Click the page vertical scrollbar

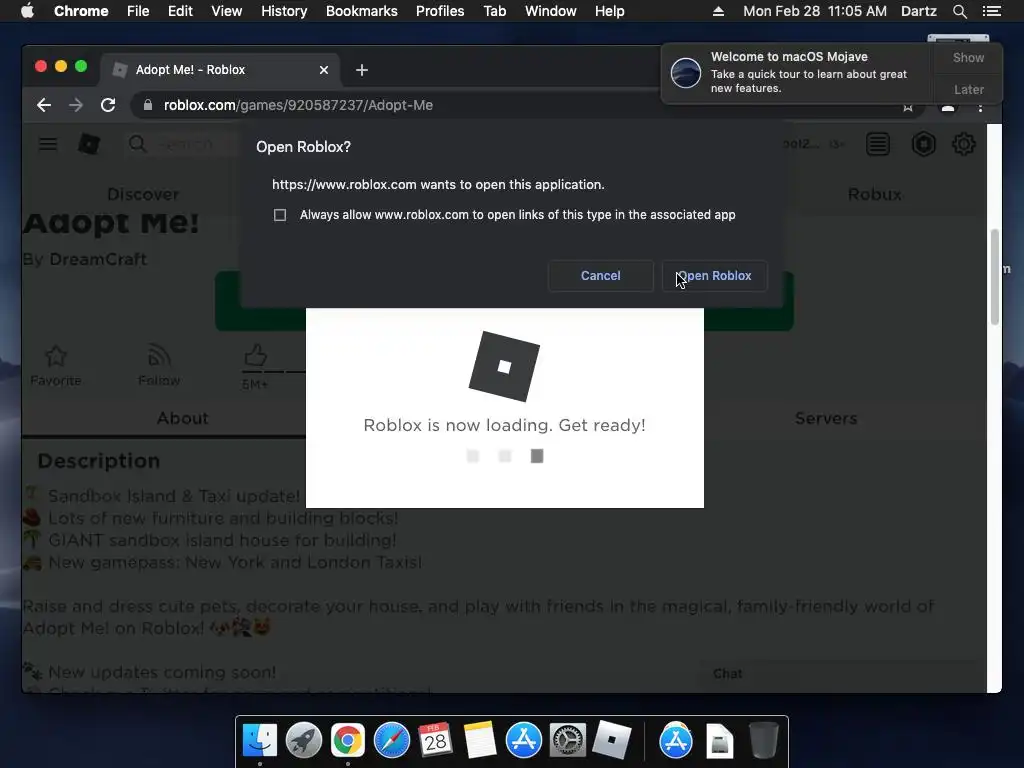point(995,276)
